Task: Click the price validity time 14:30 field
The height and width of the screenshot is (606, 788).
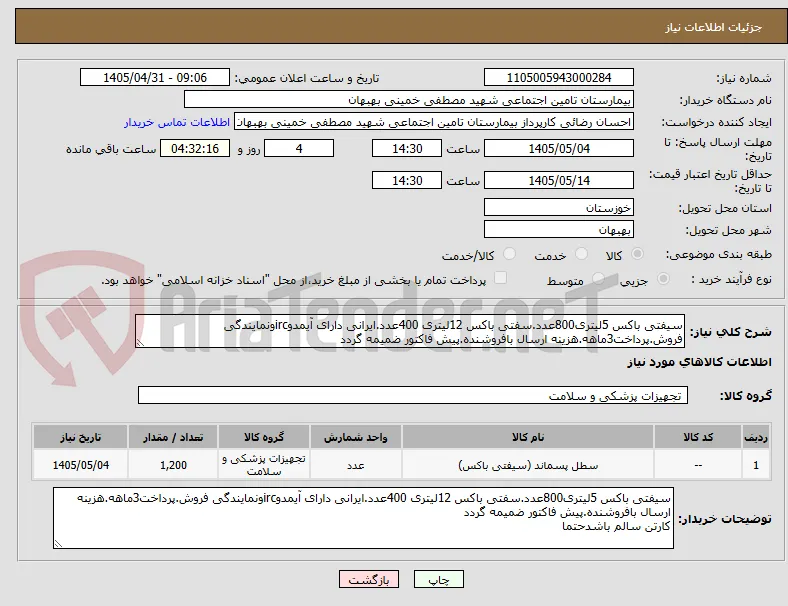Action: click(x=407, y=180)
